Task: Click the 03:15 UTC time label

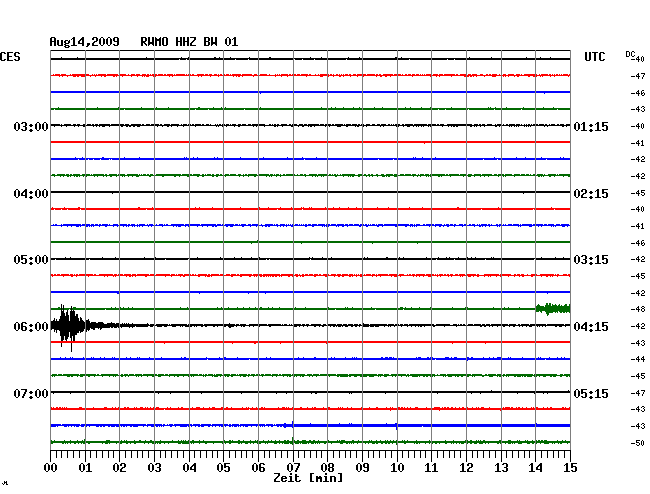Action: tap(591, 260)
